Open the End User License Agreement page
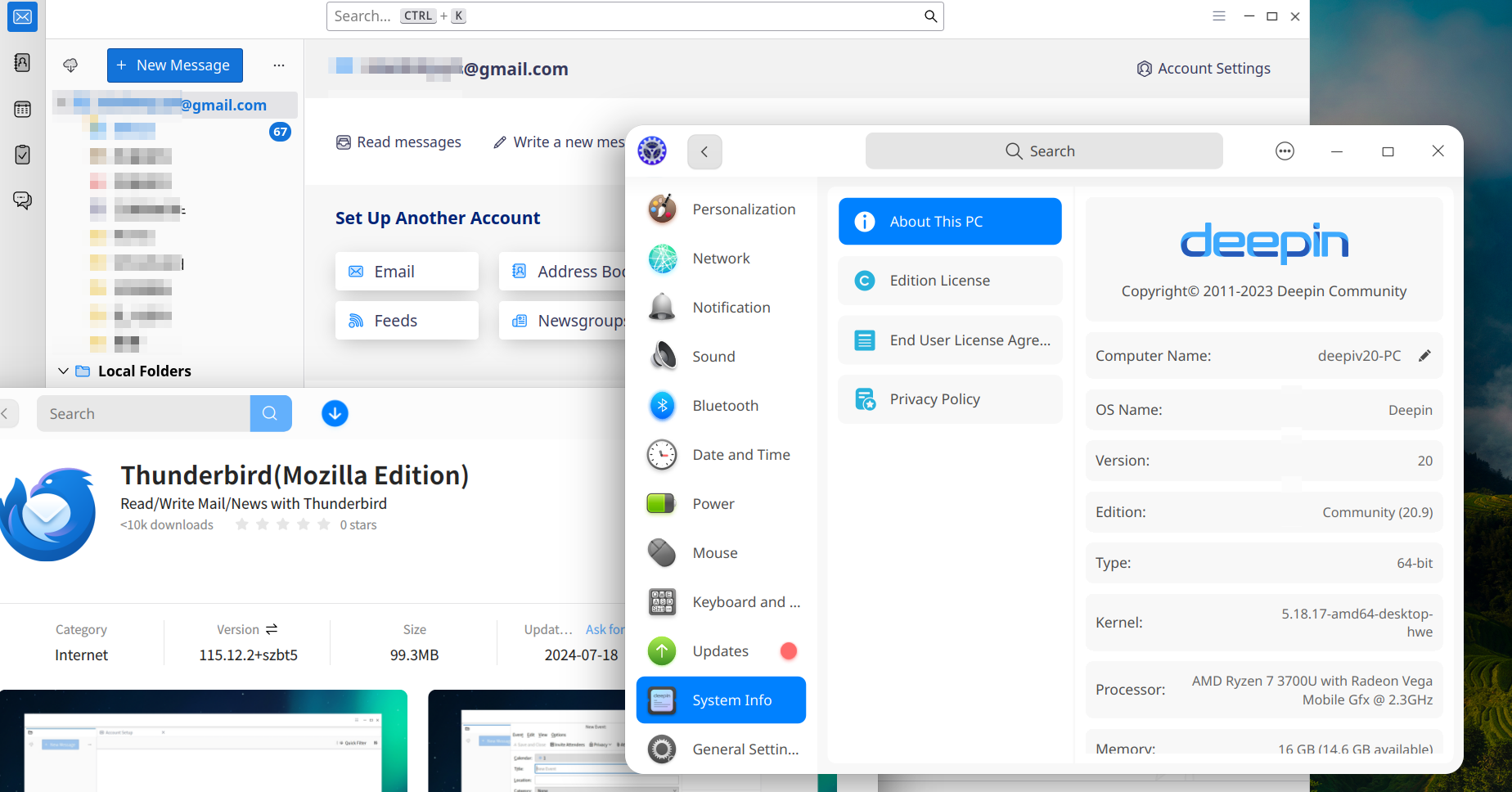Screen dimensions: 1512x792 click(x=950, y=340)
